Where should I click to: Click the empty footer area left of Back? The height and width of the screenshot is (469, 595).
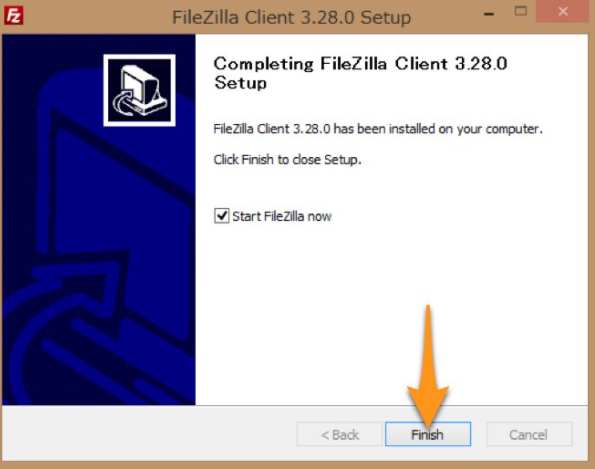(x=150, y=434)
